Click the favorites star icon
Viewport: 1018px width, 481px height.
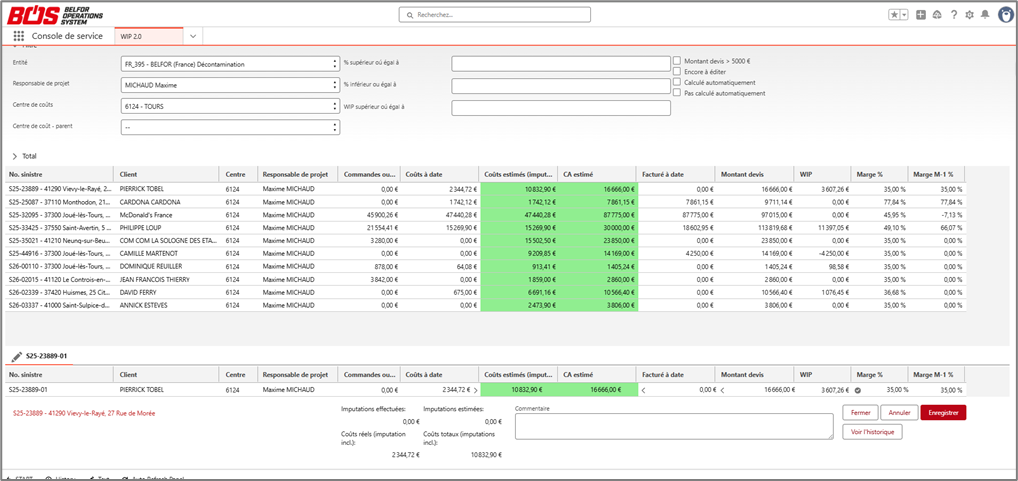[894, 15]
